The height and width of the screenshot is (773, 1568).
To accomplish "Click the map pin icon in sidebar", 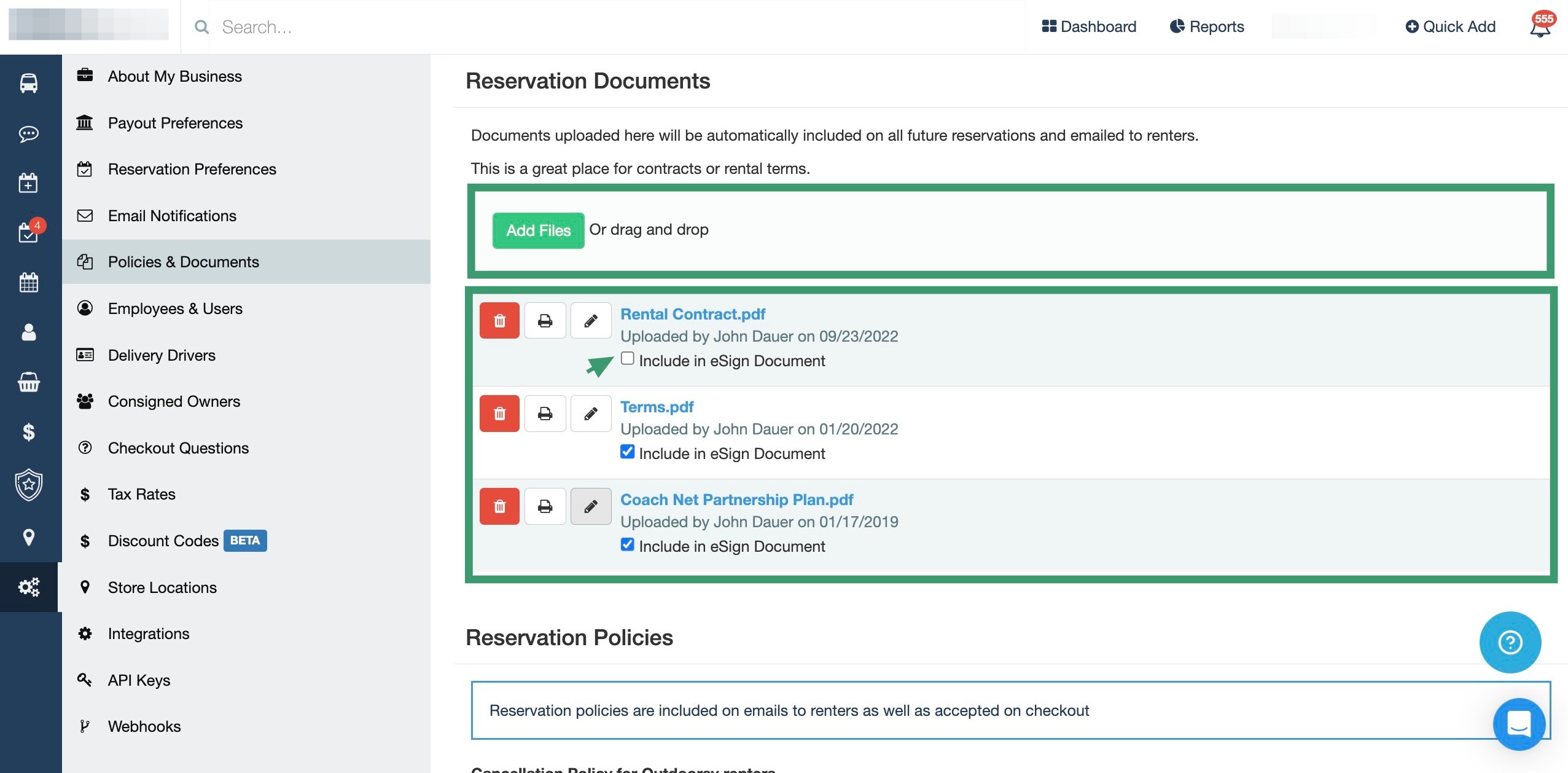I will tap(29, 537).
